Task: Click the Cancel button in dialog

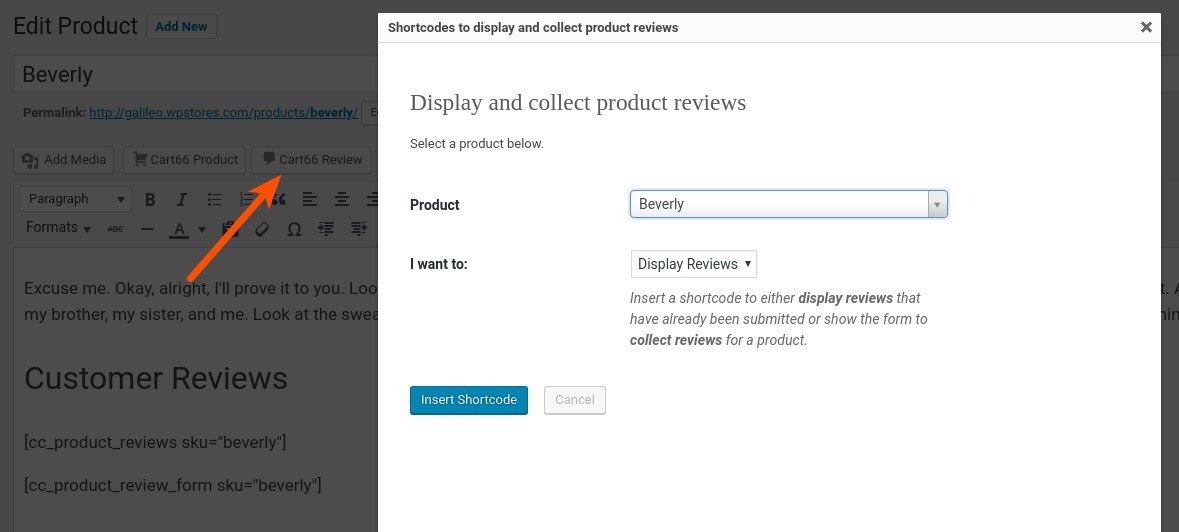Action: pos(574,400)
